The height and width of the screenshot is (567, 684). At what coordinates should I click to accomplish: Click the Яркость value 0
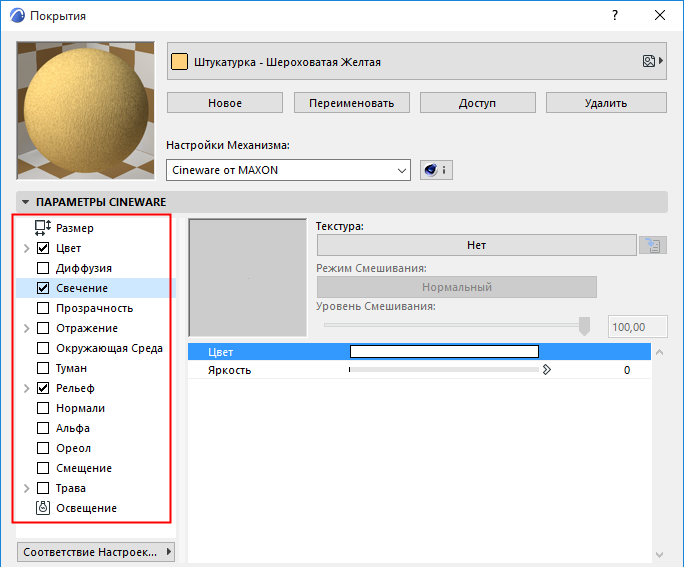(x=627, y=370)
